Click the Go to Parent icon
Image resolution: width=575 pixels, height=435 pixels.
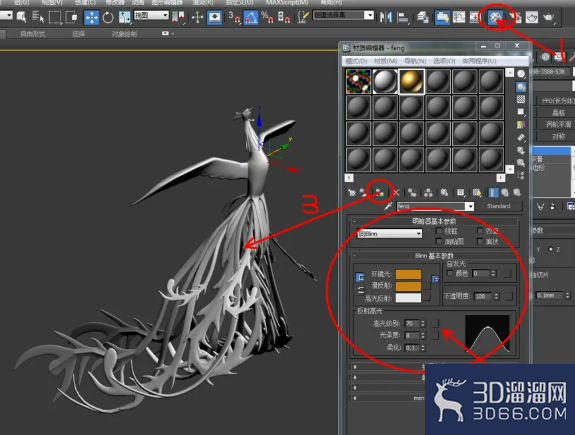[x=505, y=193]
